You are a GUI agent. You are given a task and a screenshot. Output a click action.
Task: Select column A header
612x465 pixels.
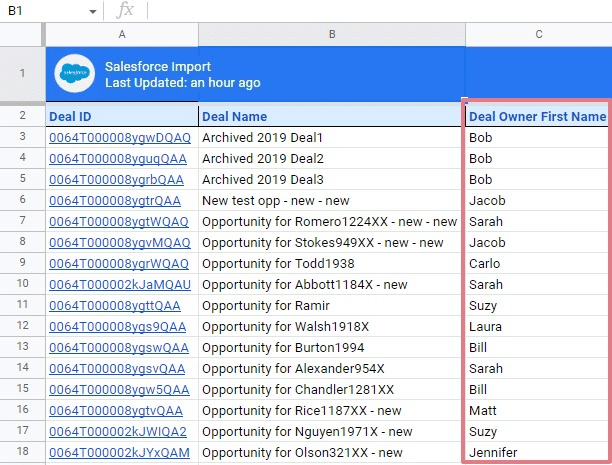tap(121, 34)
